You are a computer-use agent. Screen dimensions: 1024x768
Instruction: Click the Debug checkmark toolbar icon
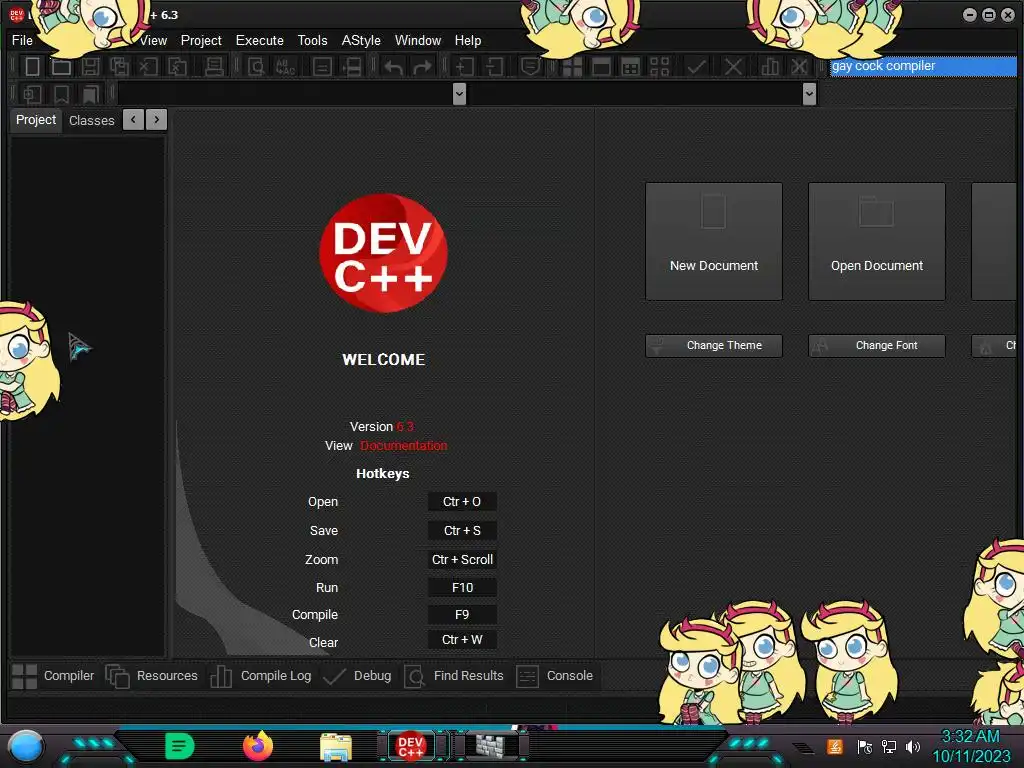(x=696, y=67)
